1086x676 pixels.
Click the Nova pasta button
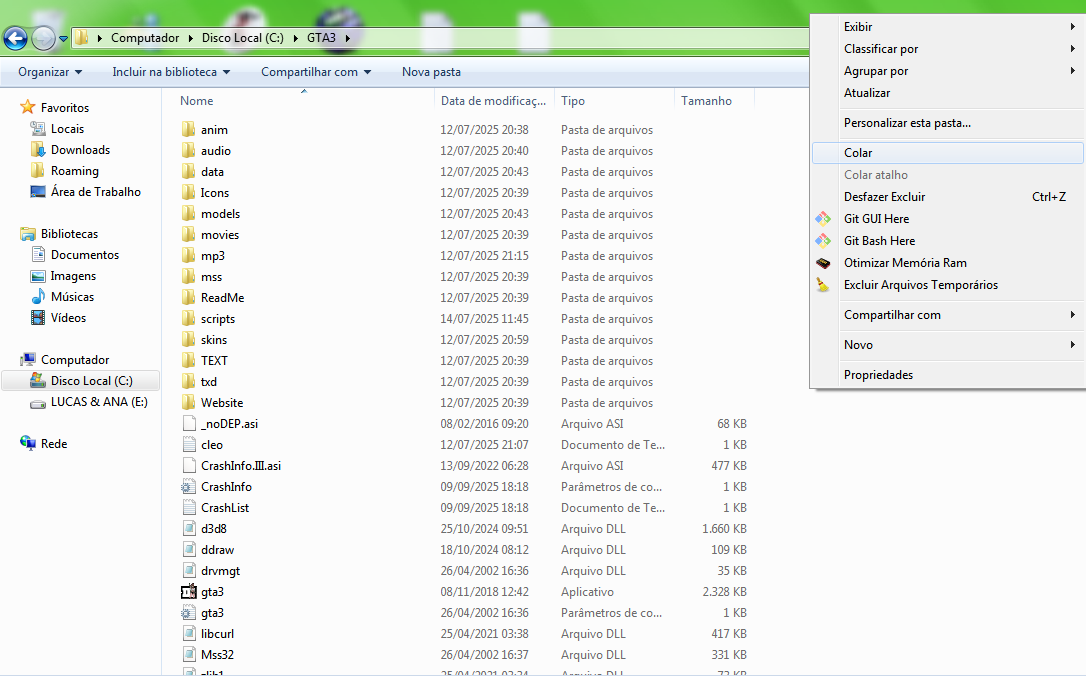coord(431,72)
